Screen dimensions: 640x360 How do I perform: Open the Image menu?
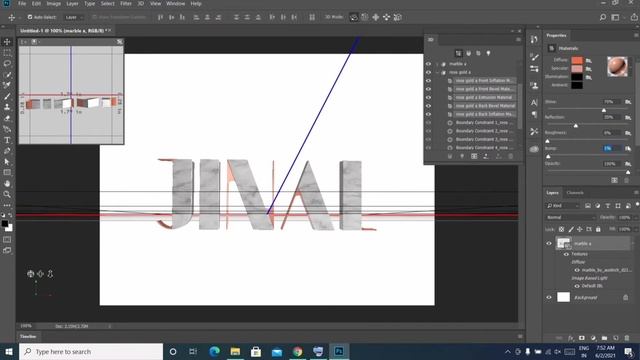(53, 4)
